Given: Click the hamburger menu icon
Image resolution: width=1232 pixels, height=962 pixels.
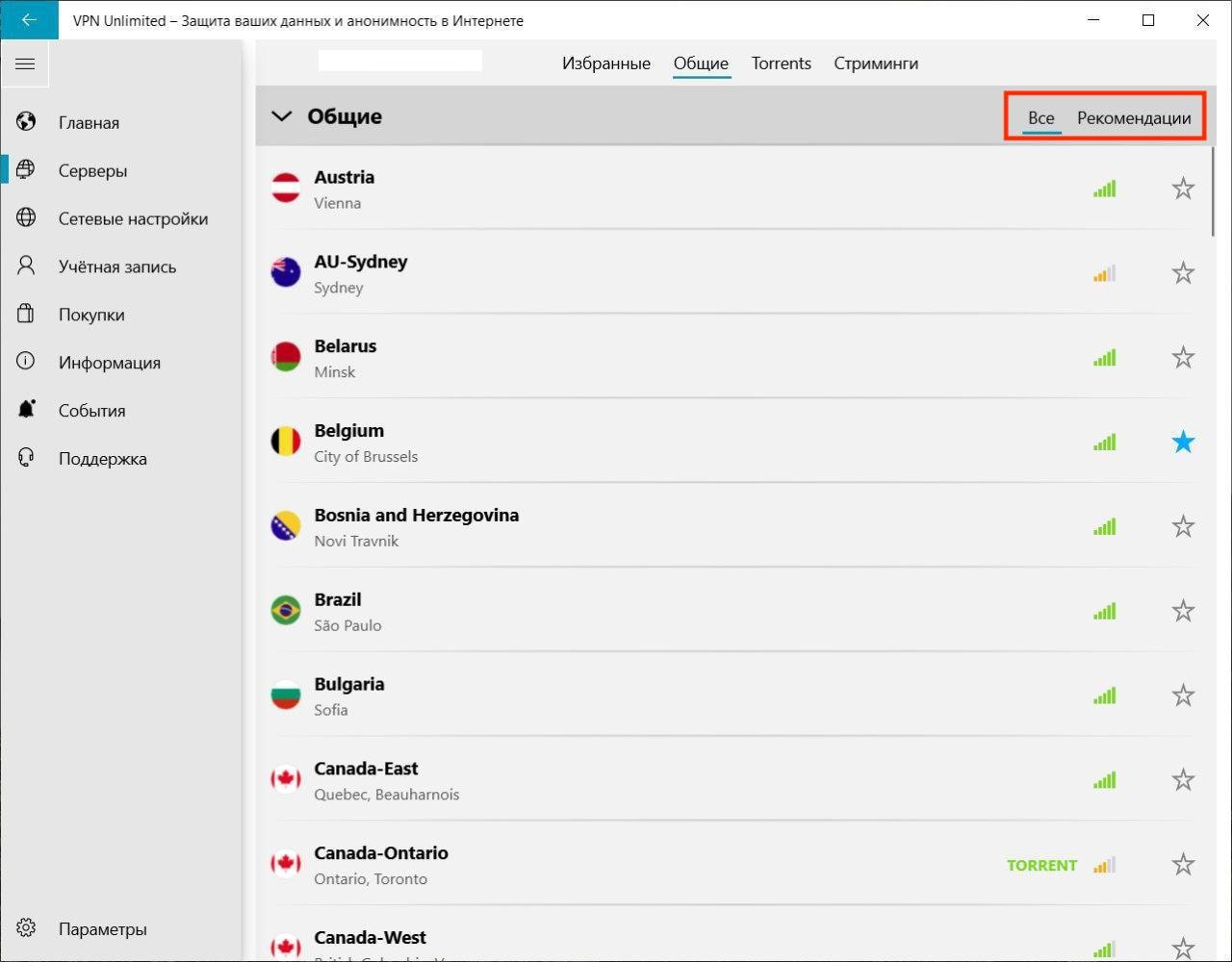Looking at the screenshot, I should 25,64.
